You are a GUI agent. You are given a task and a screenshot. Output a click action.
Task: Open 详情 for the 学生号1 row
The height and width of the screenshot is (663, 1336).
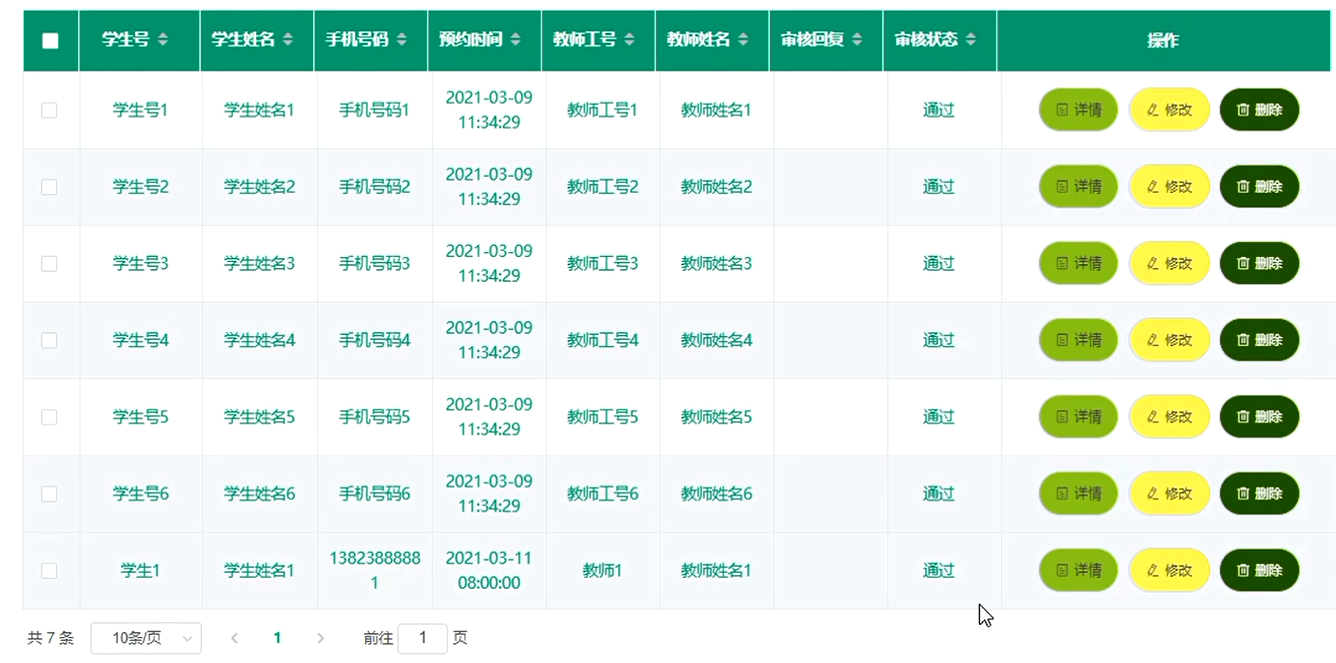(1079, 110)
